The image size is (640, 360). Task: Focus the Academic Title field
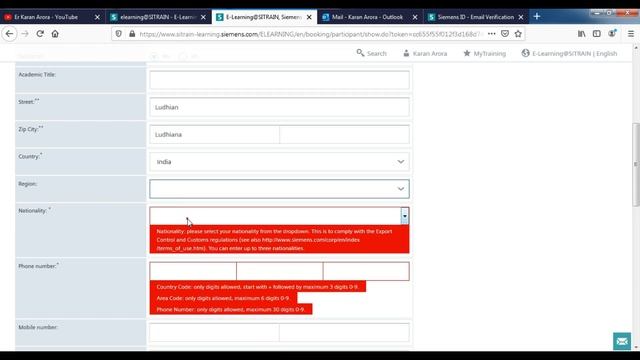pos(279,80)
